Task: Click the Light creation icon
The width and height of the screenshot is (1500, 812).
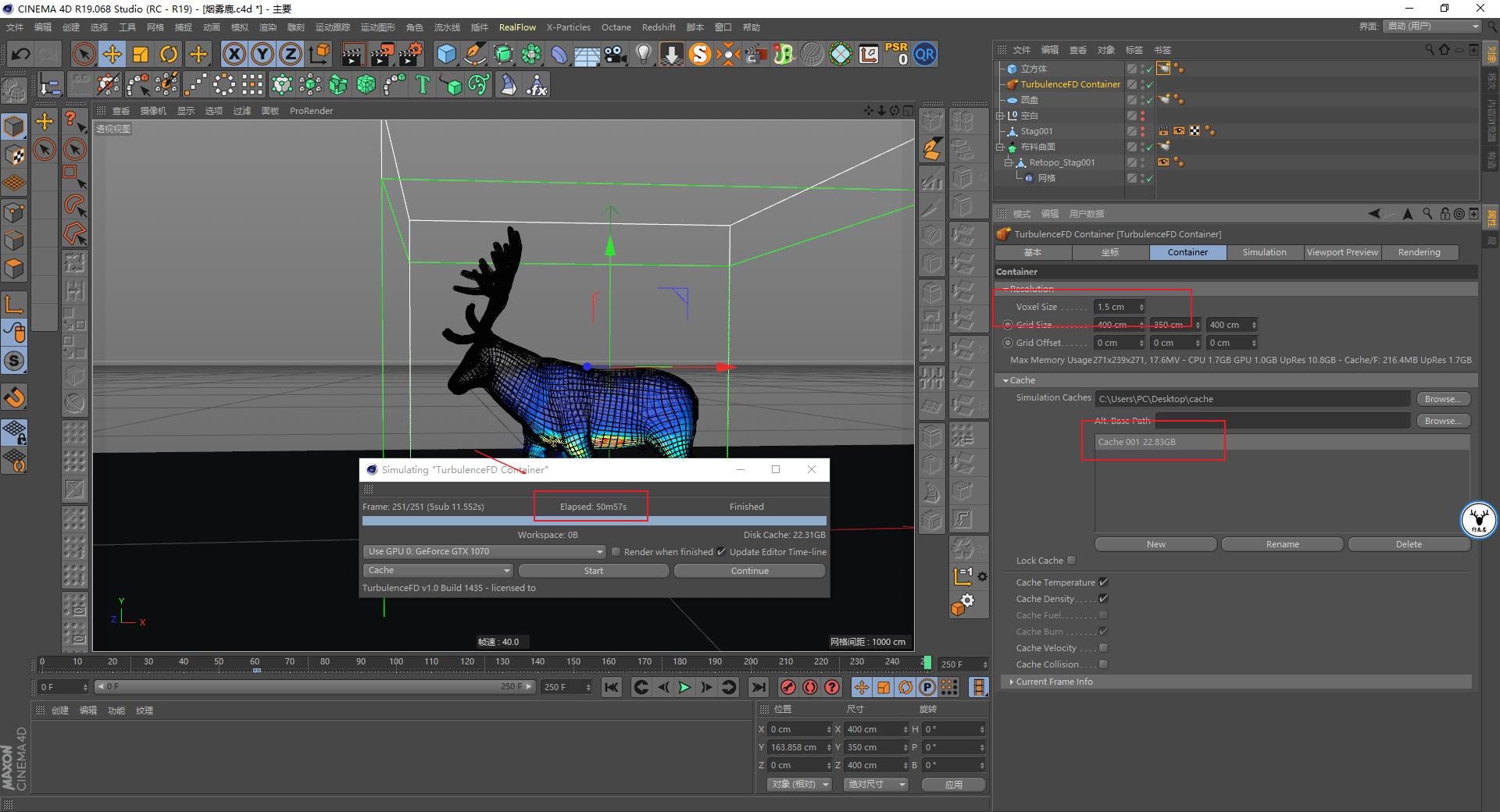Action: (642, 54)
